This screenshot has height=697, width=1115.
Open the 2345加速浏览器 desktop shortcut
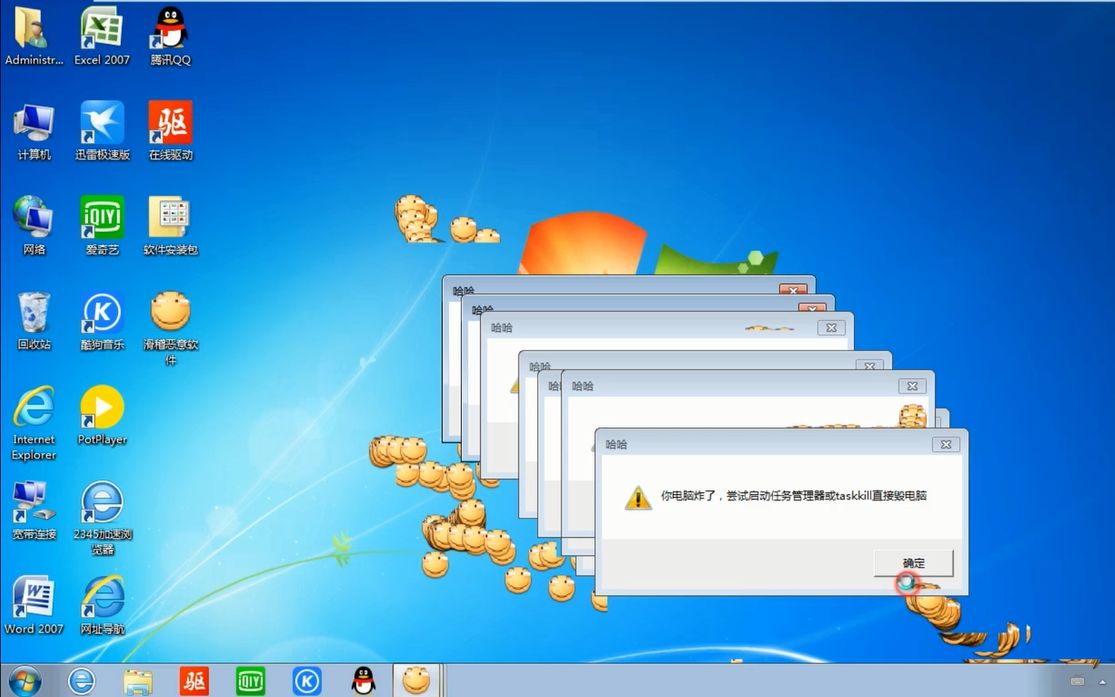click(102, 518)
